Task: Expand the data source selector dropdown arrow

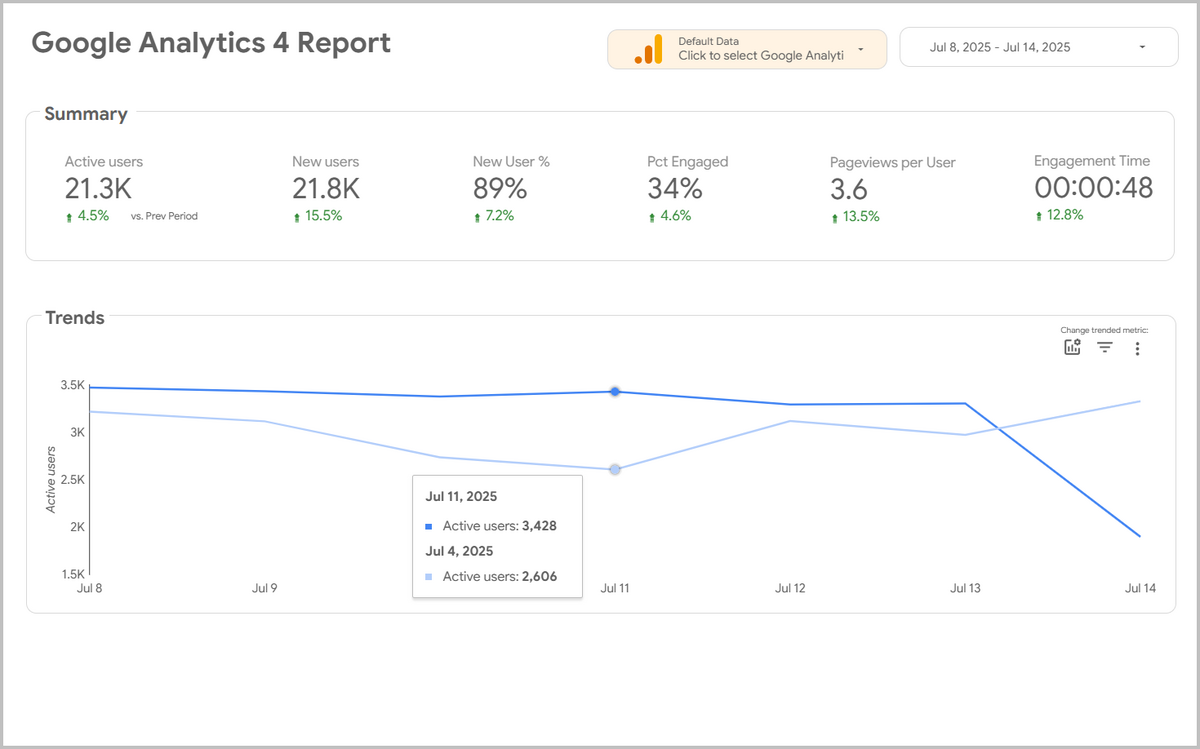Action: pos(858,48)
